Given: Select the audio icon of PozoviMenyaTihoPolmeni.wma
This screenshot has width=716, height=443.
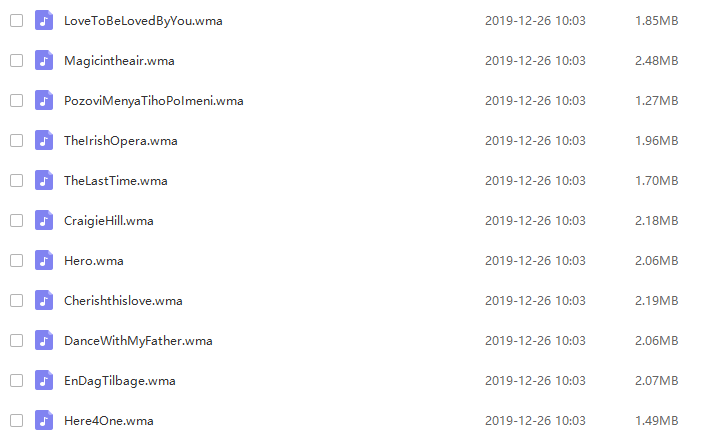Looking at the screenshot, I should 44,100.
